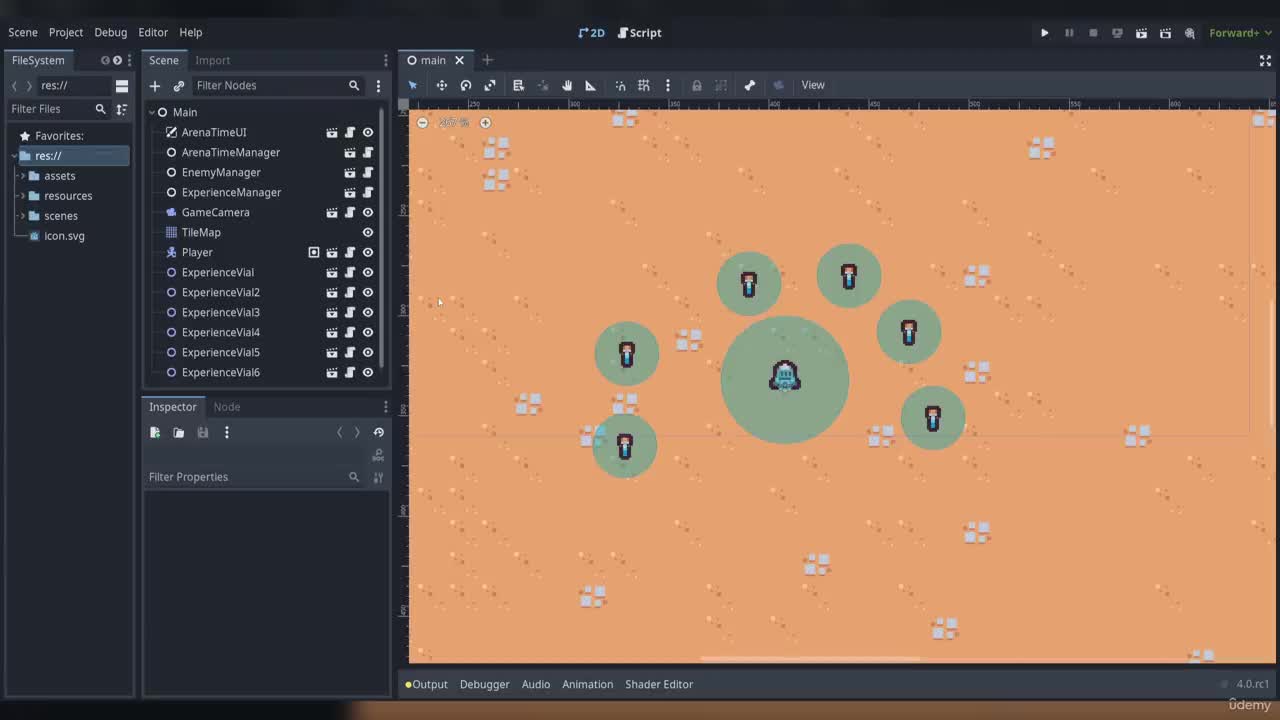Open ArenaTimeManager scene in editor icon
This screenshot has width=1280, height=720.
(x=350, y=152)
